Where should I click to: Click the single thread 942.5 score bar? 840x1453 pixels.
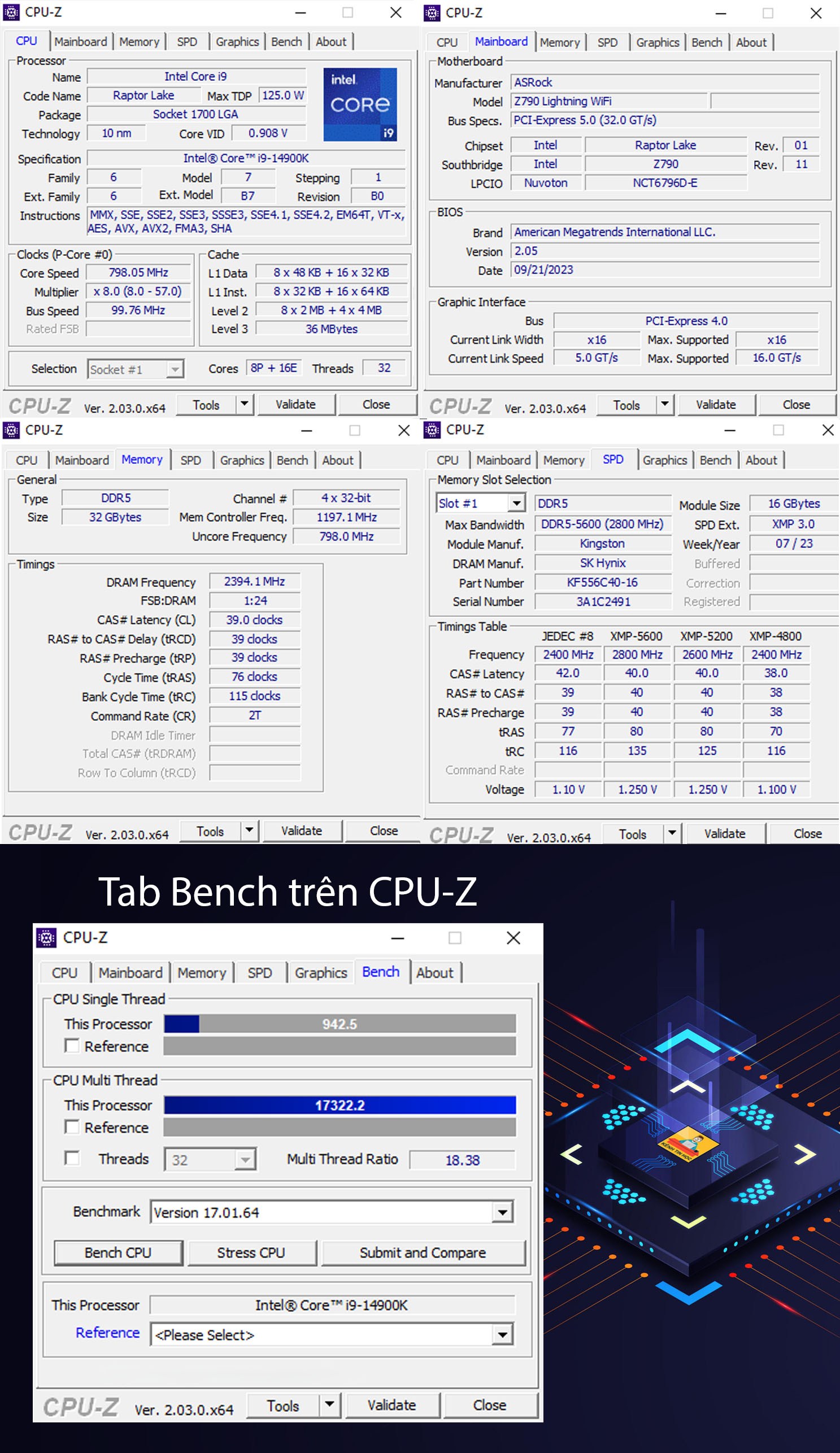click(x=340, y=1024)
